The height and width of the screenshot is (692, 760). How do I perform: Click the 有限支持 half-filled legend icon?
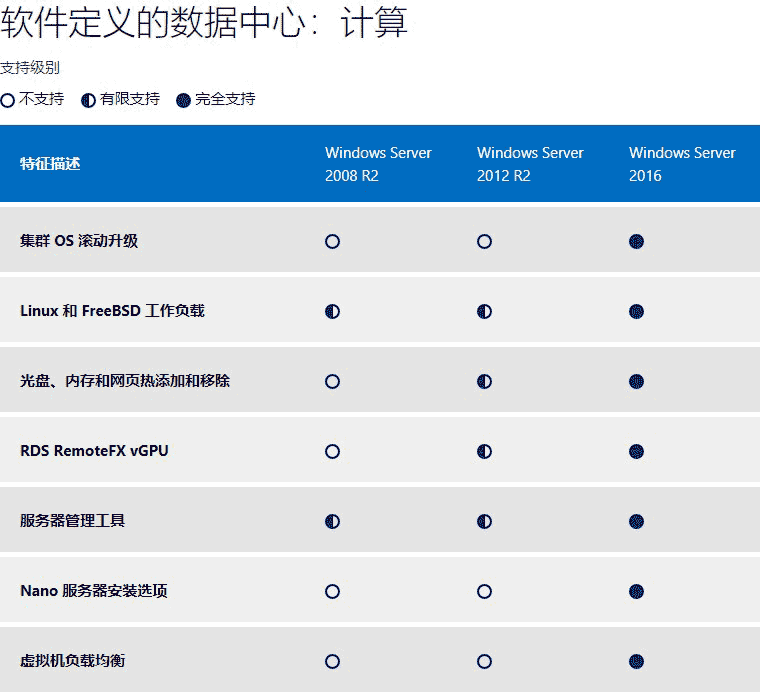[88, 100]
